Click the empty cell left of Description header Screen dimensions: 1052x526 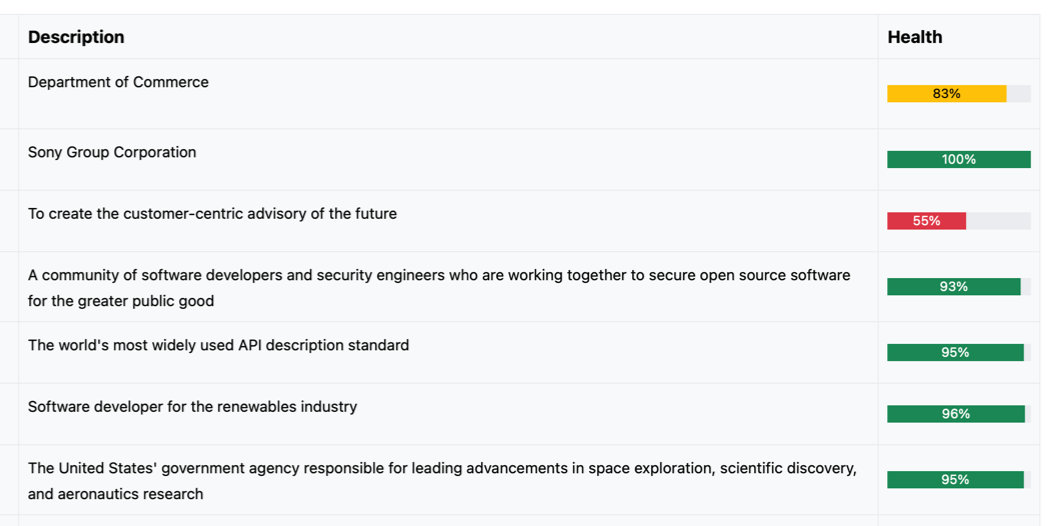click(9, 37)
